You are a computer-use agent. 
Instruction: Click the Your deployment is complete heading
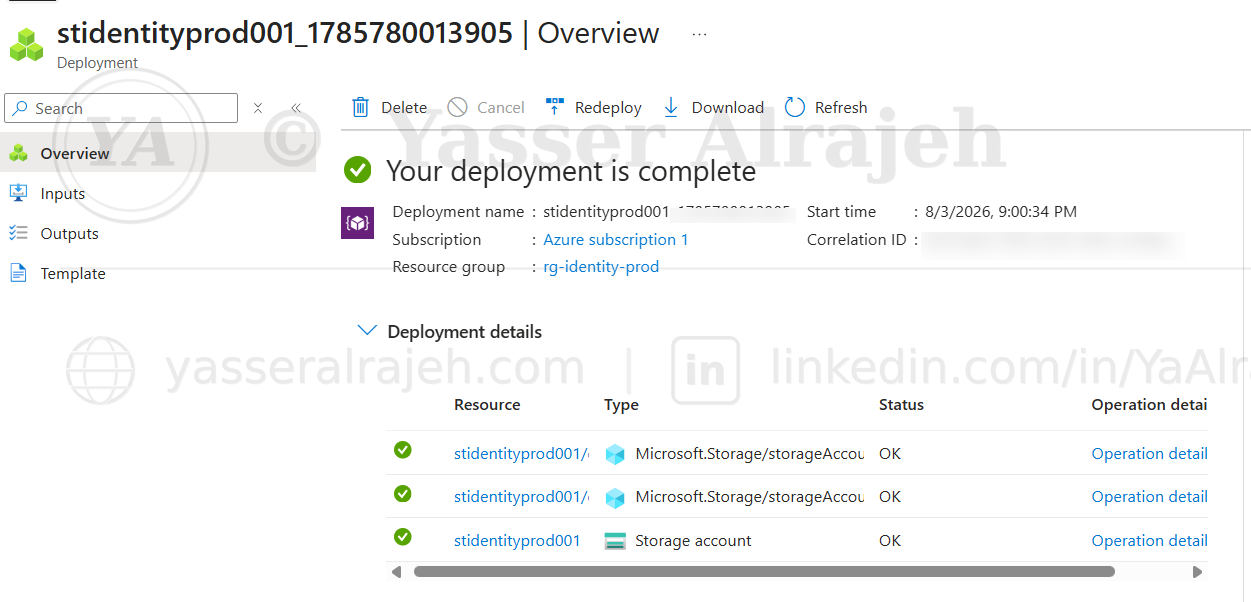pyautogui.click(x=571, y=171)
